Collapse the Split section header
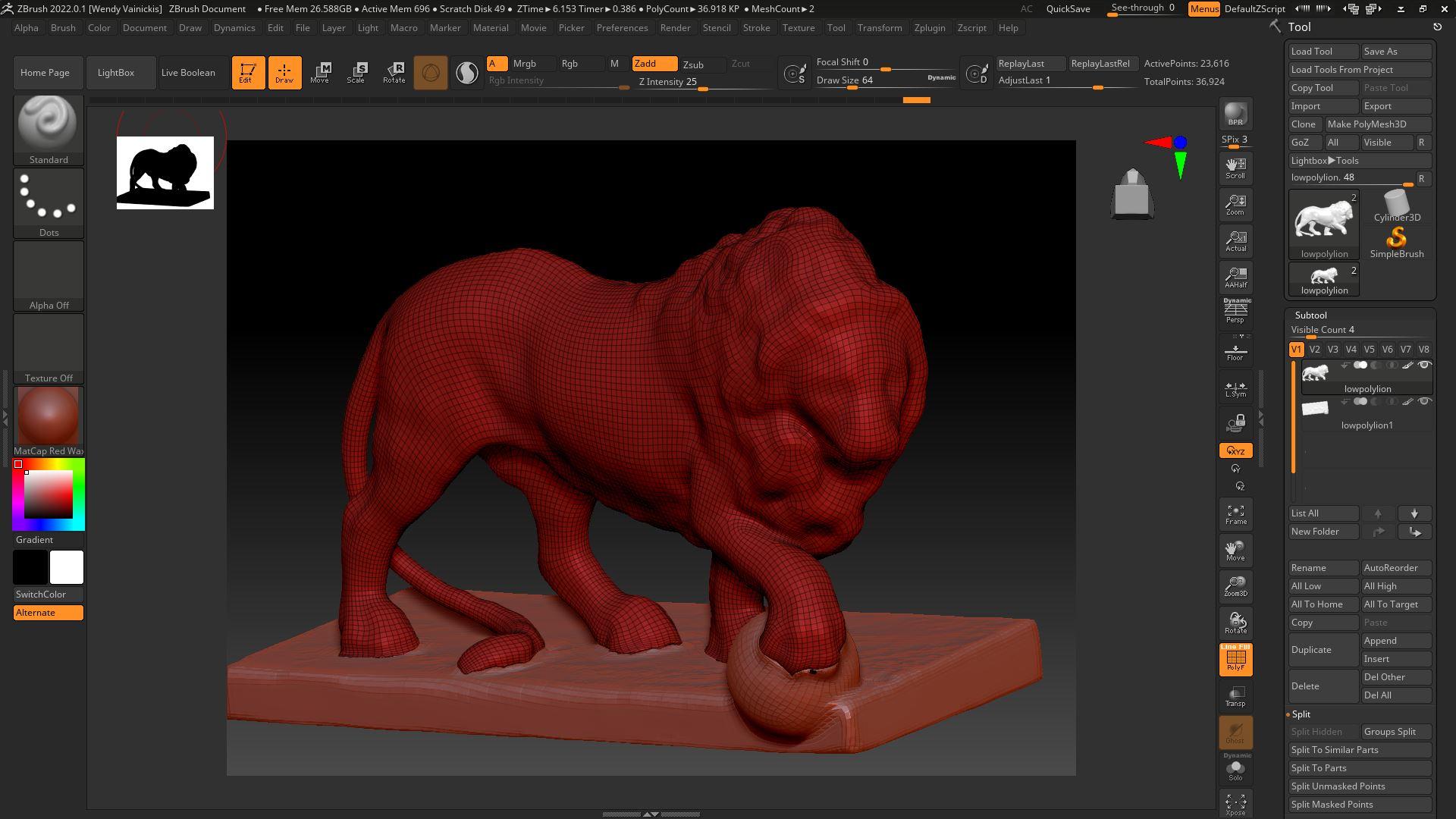Screen dimensions: 1456x819 pyautogui.click(x=1301, y=714)
